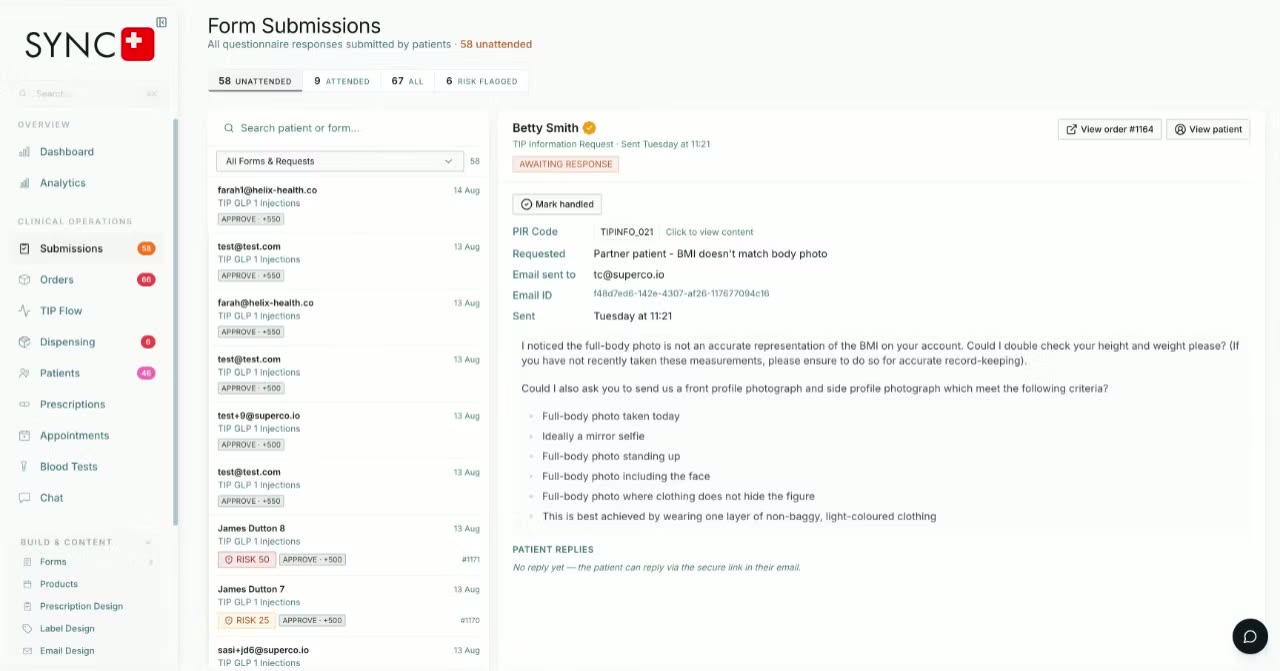Click the Label Design tag icon

click(28, 628)
